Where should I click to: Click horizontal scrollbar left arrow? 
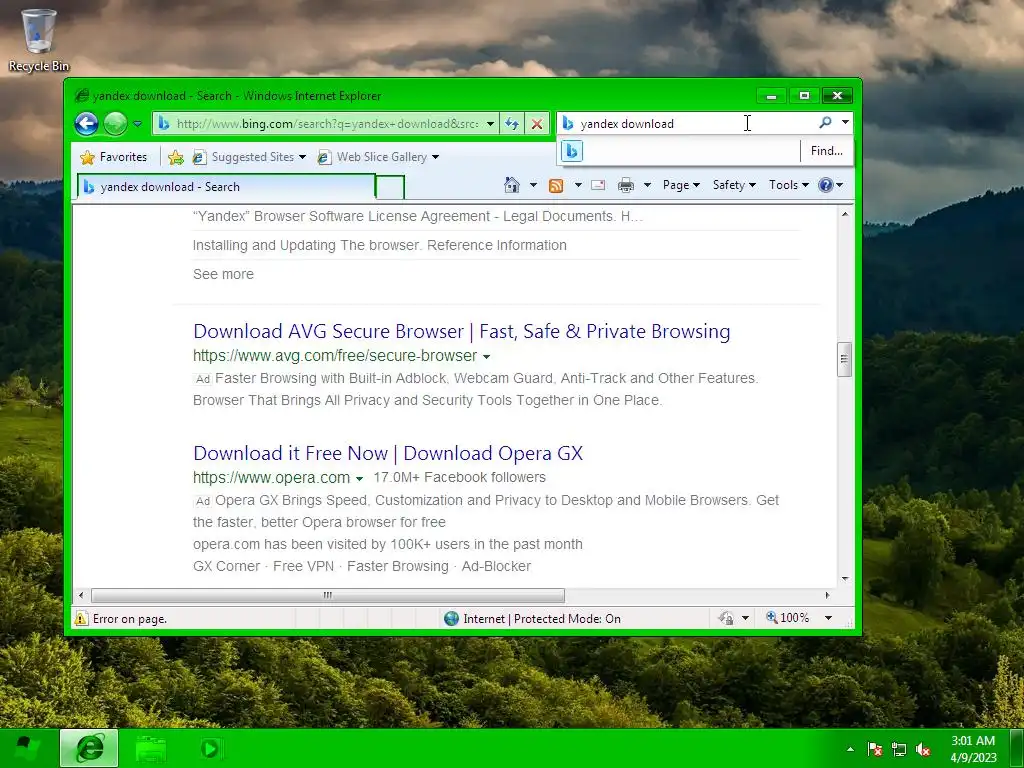[81, 595]
